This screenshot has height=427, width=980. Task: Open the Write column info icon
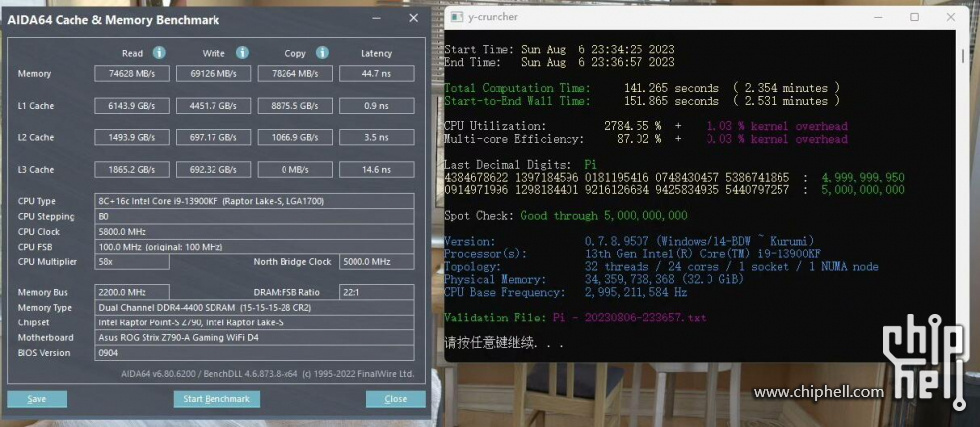click(242, 53)
